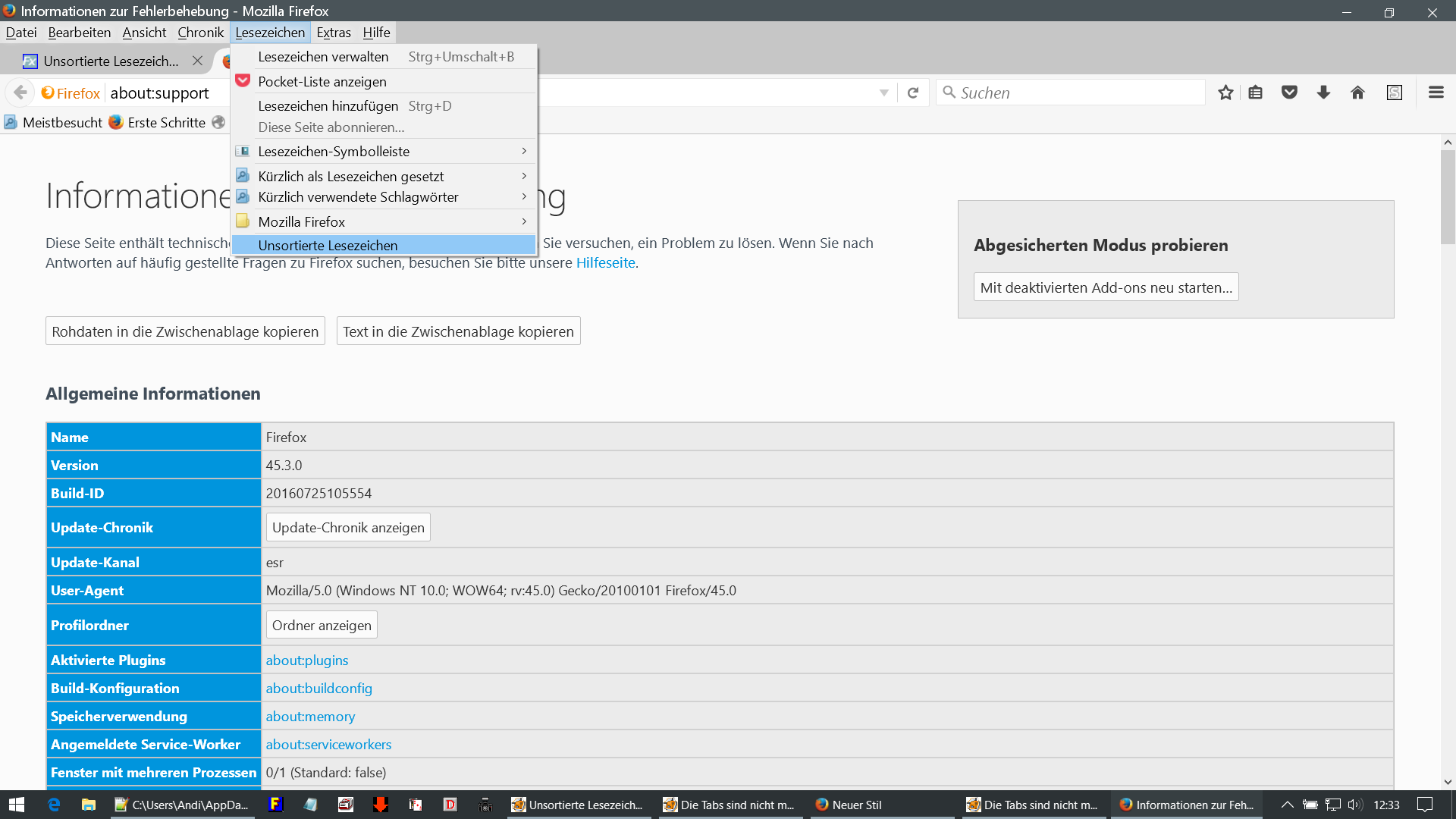Open Microsoft Edge from taskbar
Image resolution: width=1456 pixels, height=819 pixels.
[x=54, y=805]
